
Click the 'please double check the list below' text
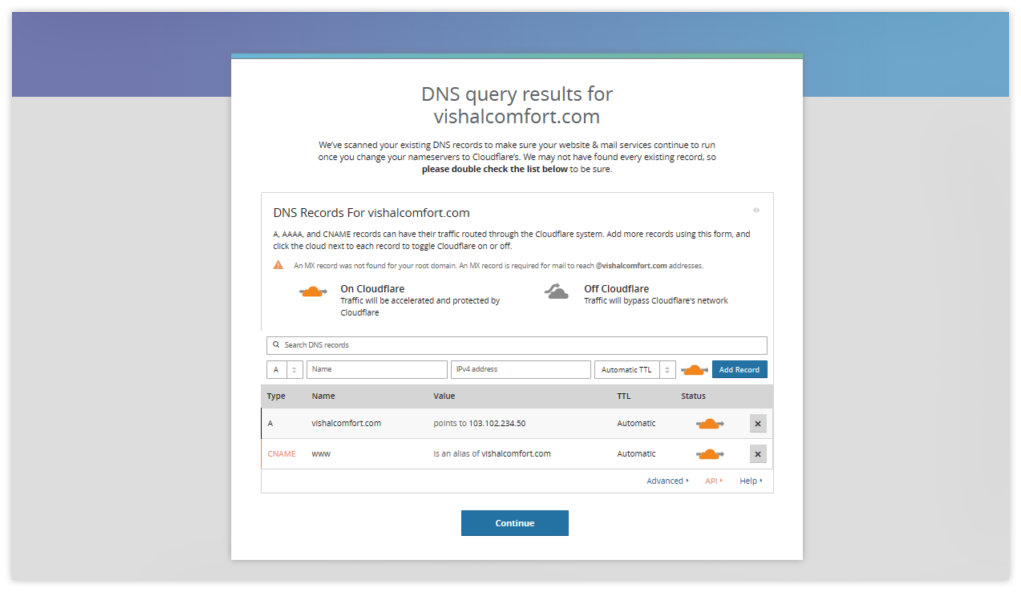click(x=495, y=169)
